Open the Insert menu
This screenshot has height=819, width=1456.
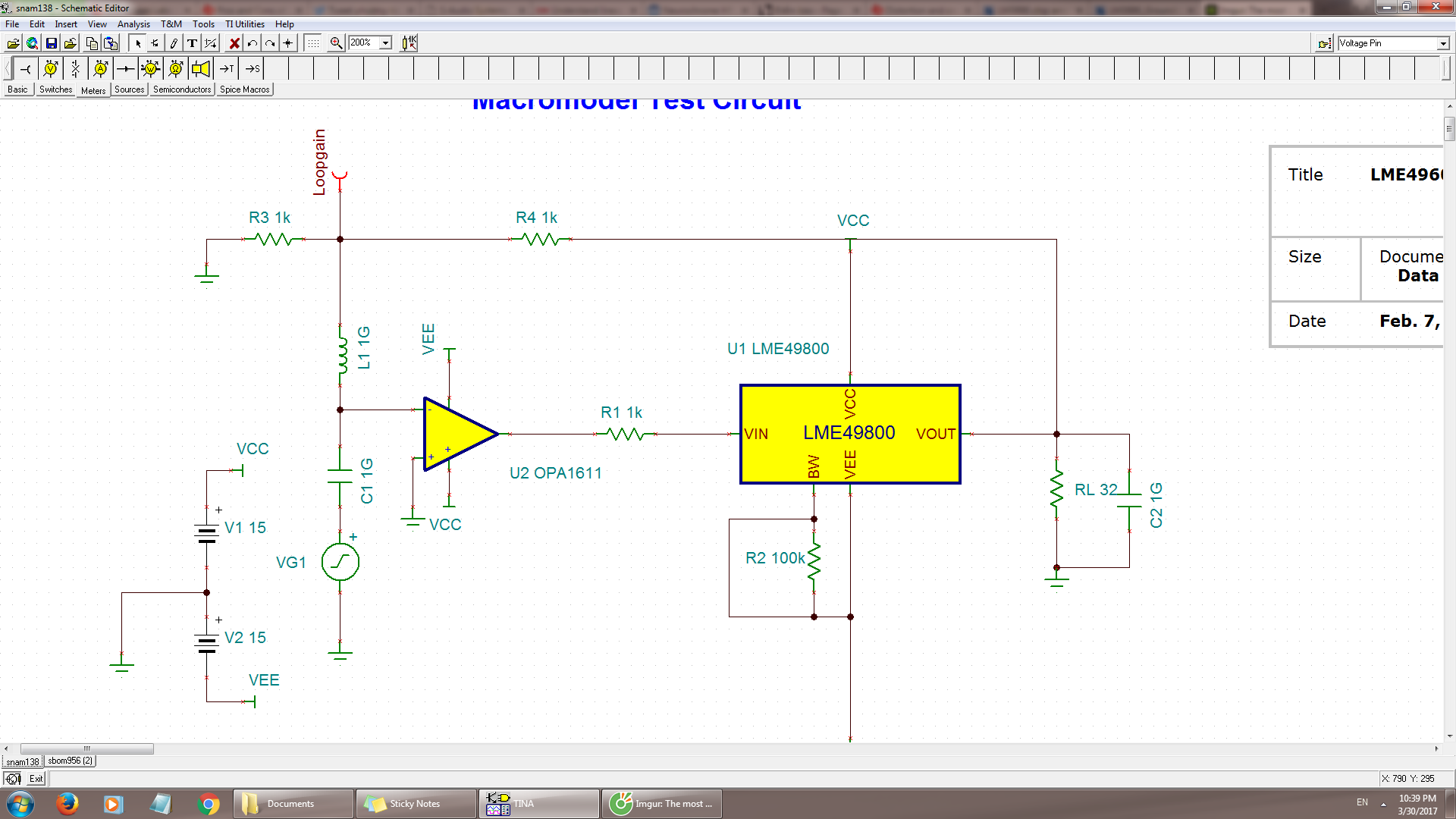66,24
